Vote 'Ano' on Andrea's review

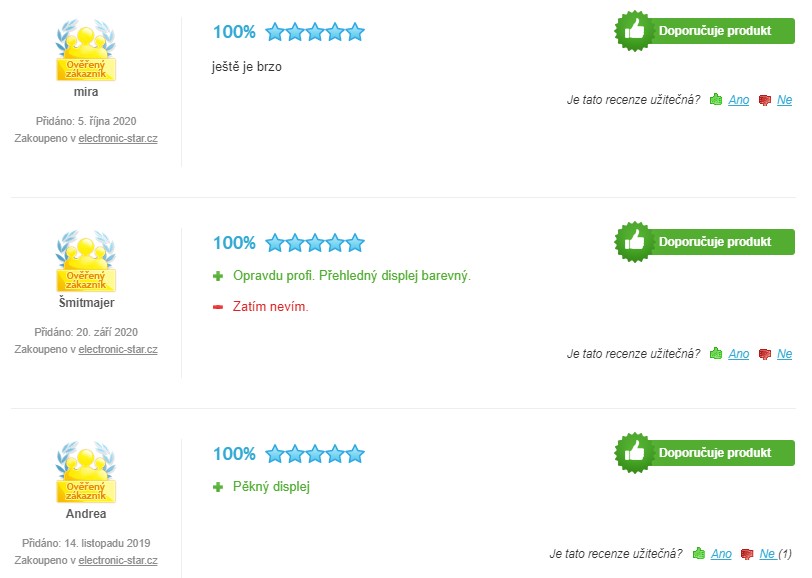coord(721,553)
